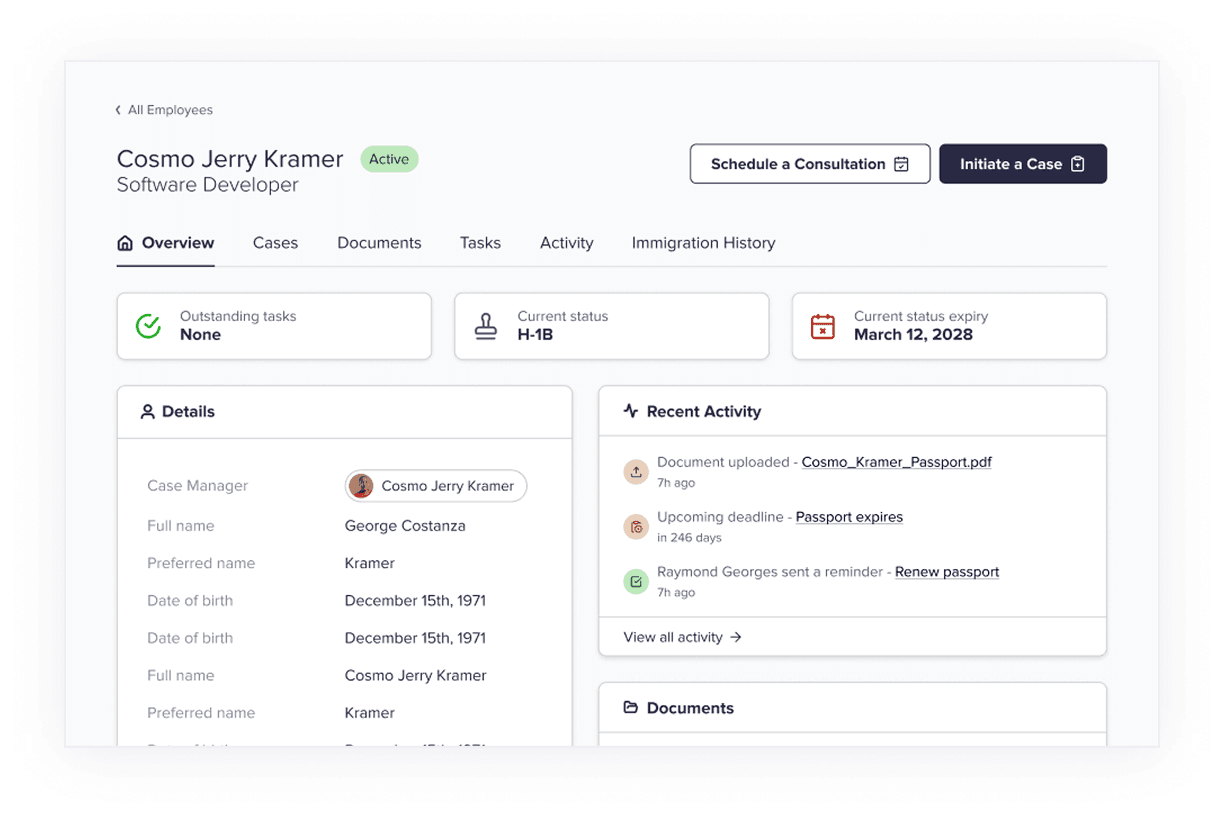This screenshot has width=1224, height=816.
Task: Click the stamp icon for Current status
Action: point(486,326)
